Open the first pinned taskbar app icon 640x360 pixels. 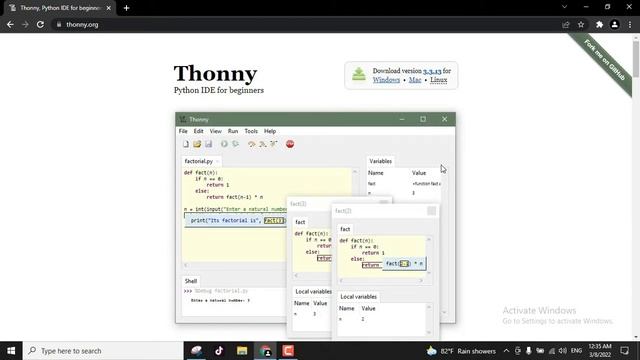[196, 351]
